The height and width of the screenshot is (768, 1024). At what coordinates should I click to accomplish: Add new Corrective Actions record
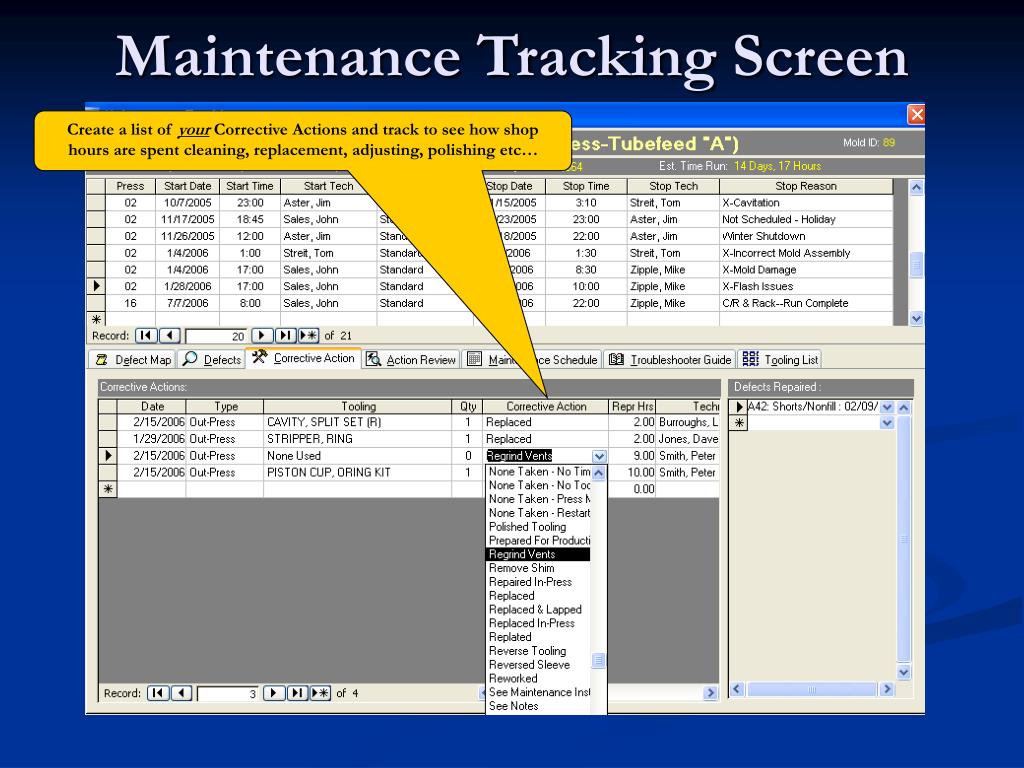[320, 693]
